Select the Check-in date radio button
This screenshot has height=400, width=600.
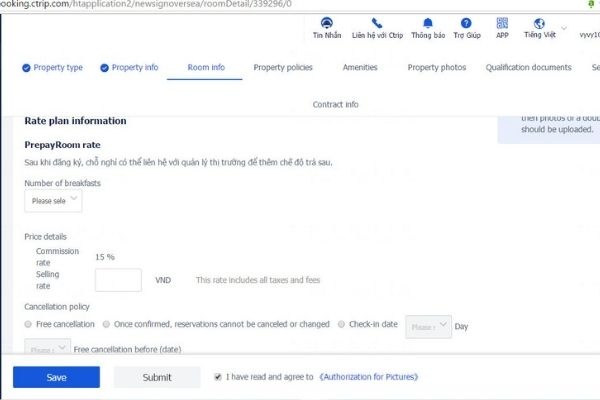point(341,324)
